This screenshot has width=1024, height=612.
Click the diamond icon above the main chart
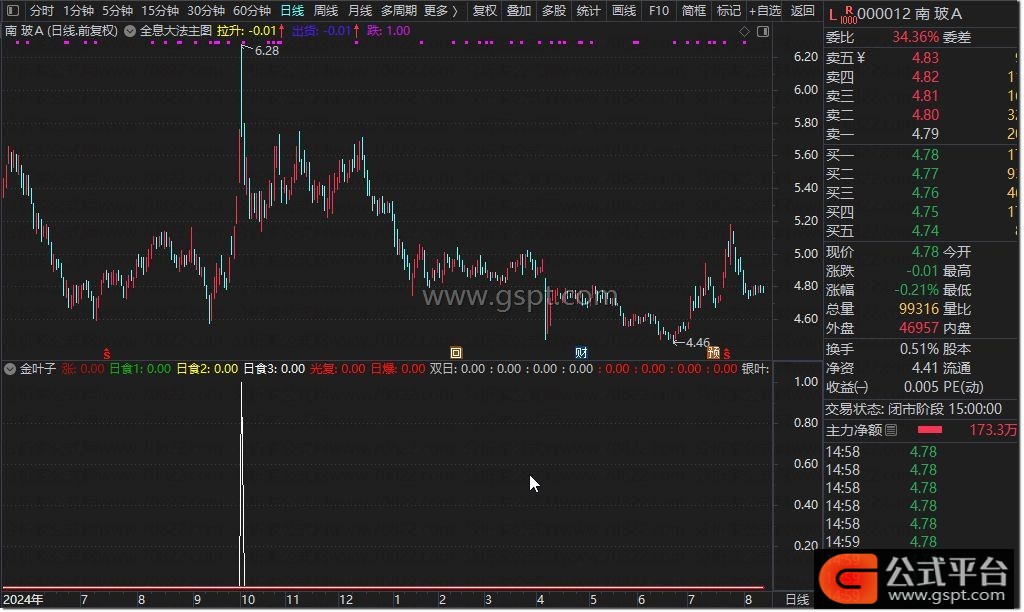point(744,31)
